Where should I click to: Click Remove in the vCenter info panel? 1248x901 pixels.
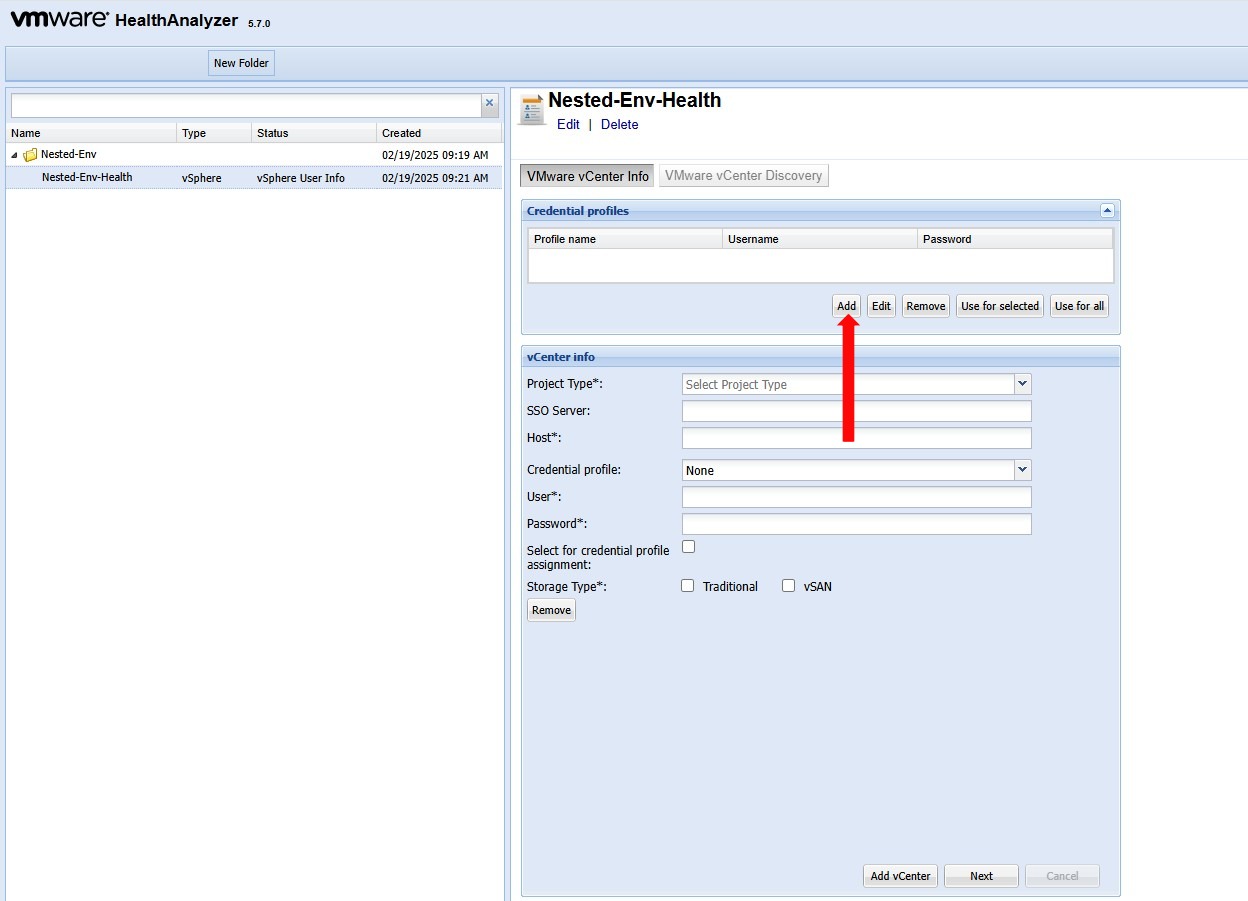point(552,610)
